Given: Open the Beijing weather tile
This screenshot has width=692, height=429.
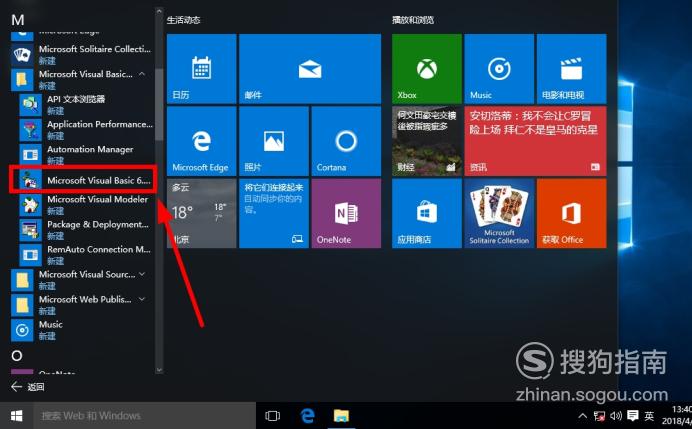Looking at the screenshot, I should [202, 214].
